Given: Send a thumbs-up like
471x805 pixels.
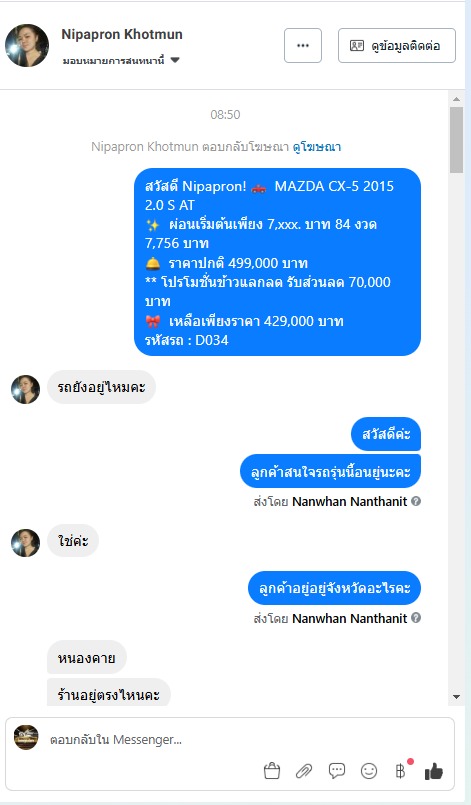Looking at the screenshot, I should pyautogui.click(x=434, y=771).
